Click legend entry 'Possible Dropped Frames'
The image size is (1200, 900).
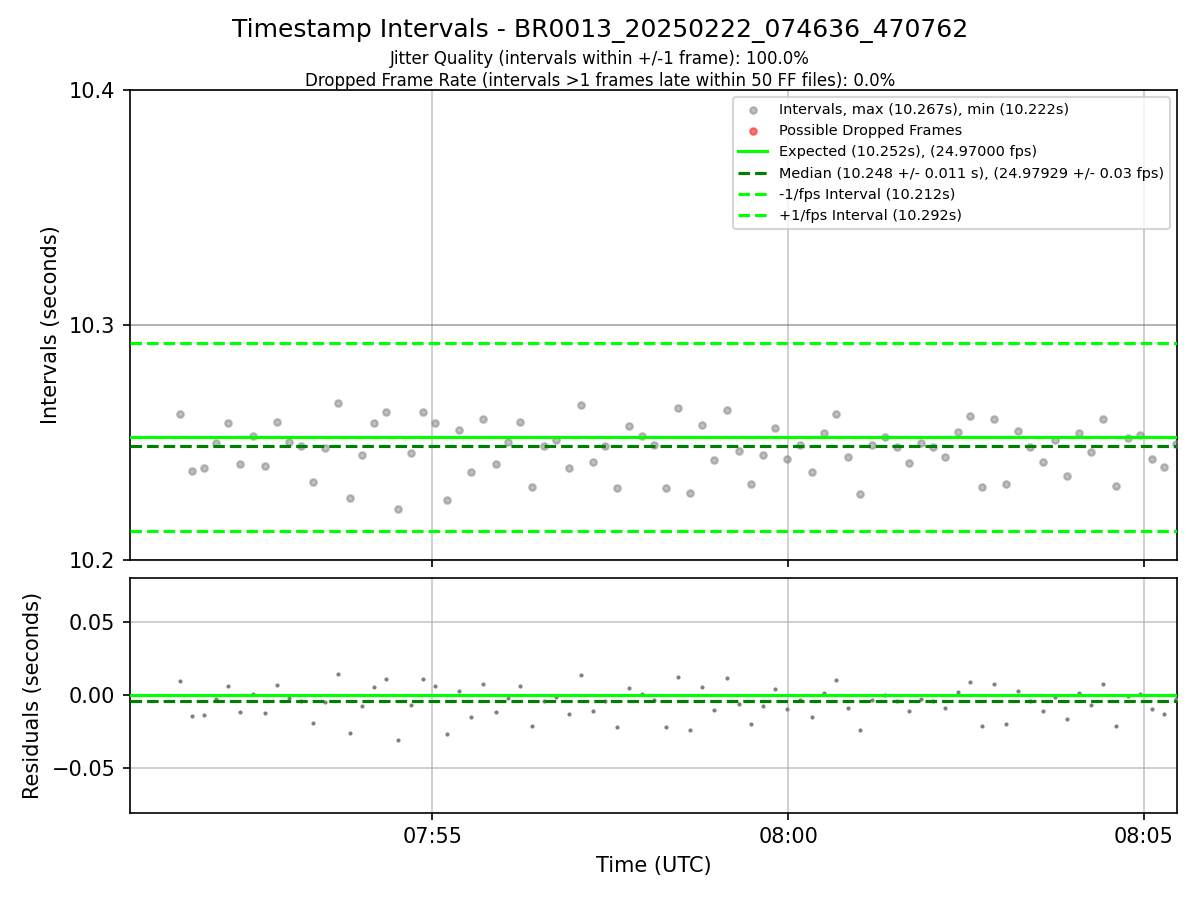click(870, 130)
